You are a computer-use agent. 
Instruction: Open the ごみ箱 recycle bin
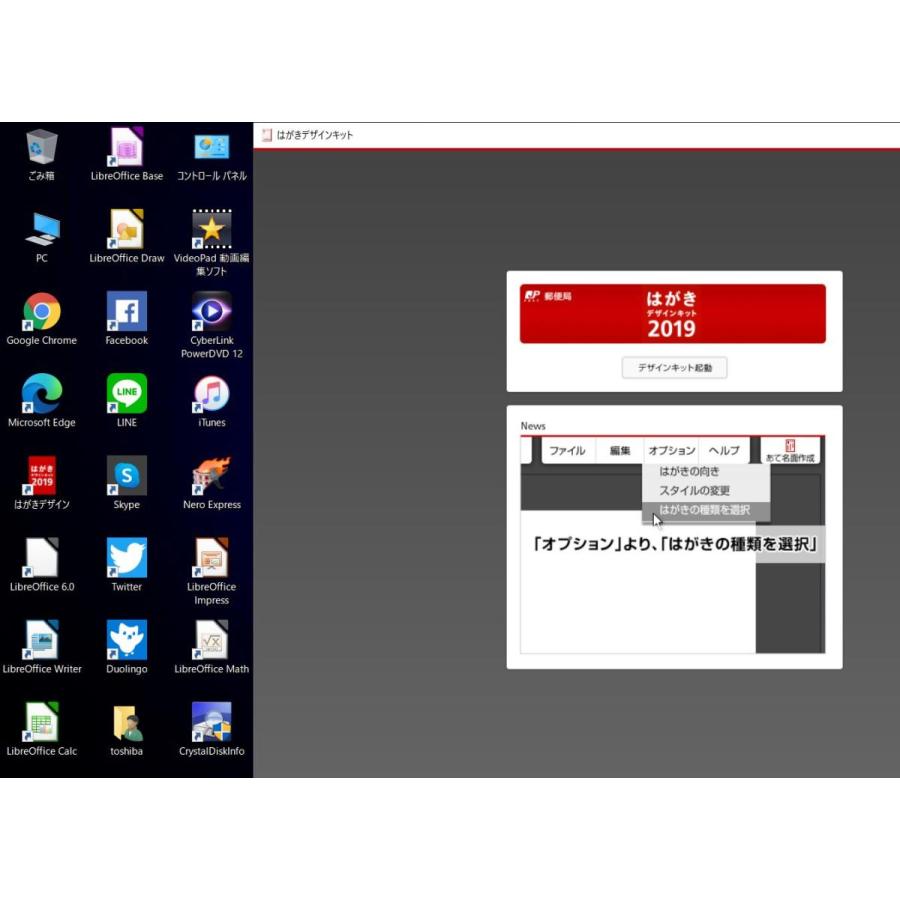point(41,145)
